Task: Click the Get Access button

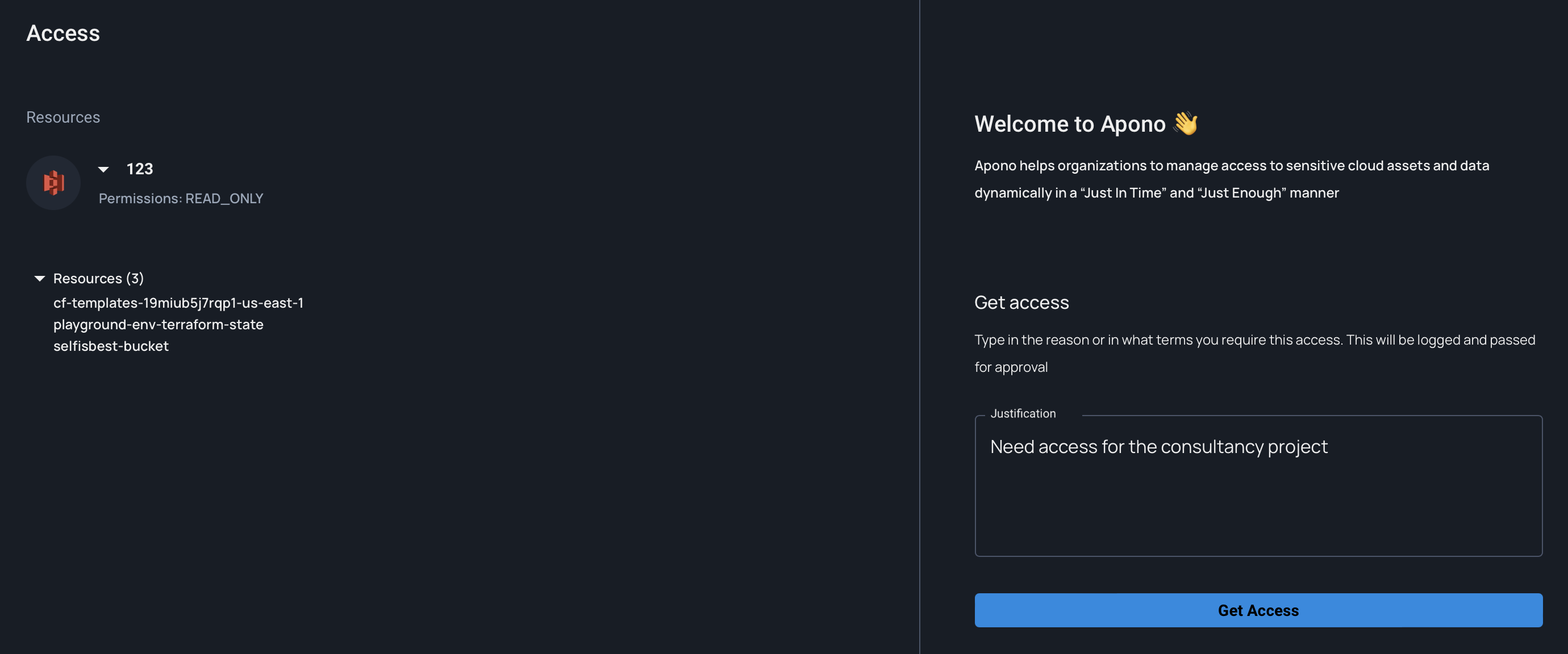Action: pyautogui.click(x=1258, y=610)
